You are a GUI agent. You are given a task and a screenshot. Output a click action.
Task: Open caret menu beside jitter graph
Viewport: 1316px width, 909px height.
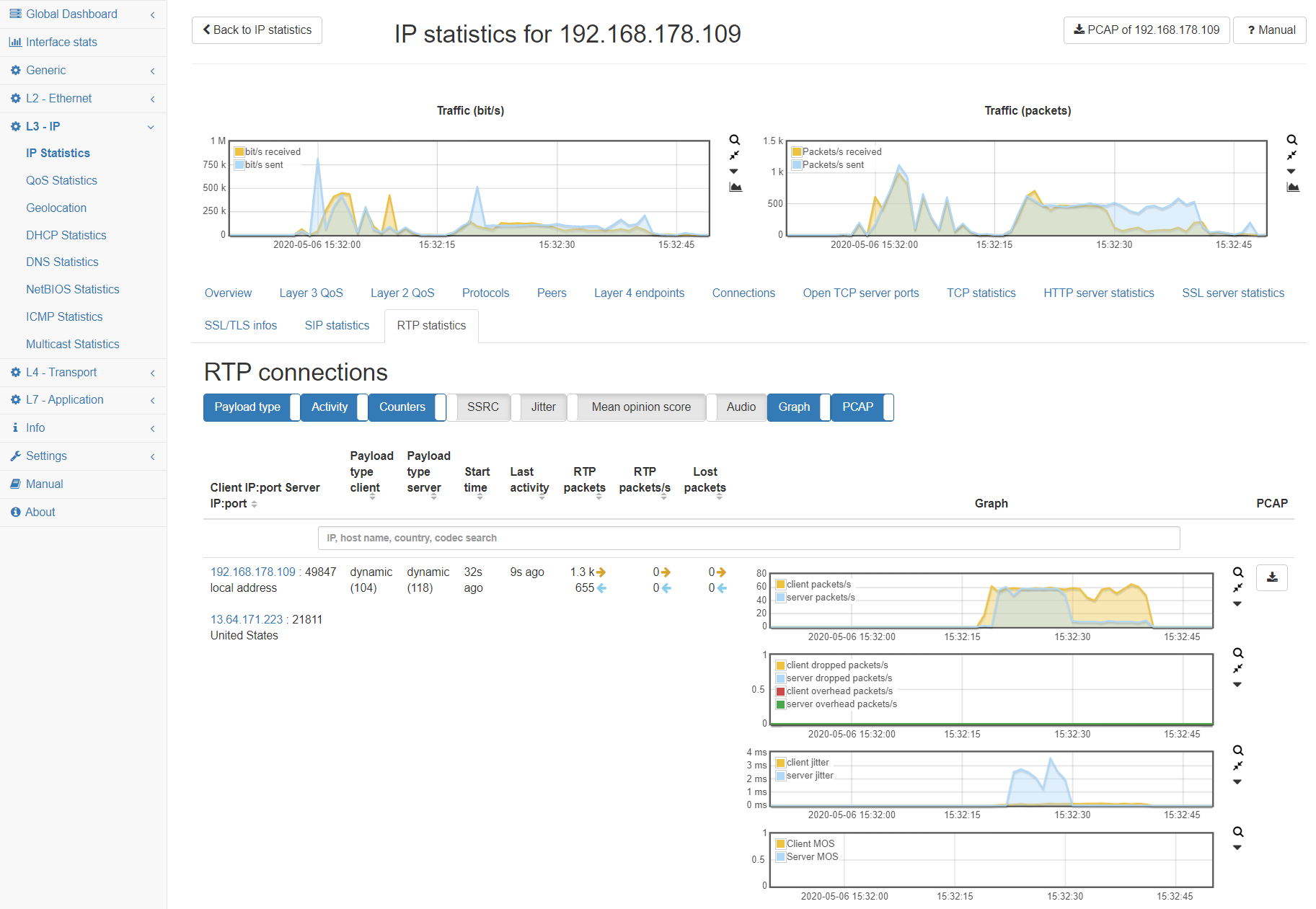tap(1237, 782)
